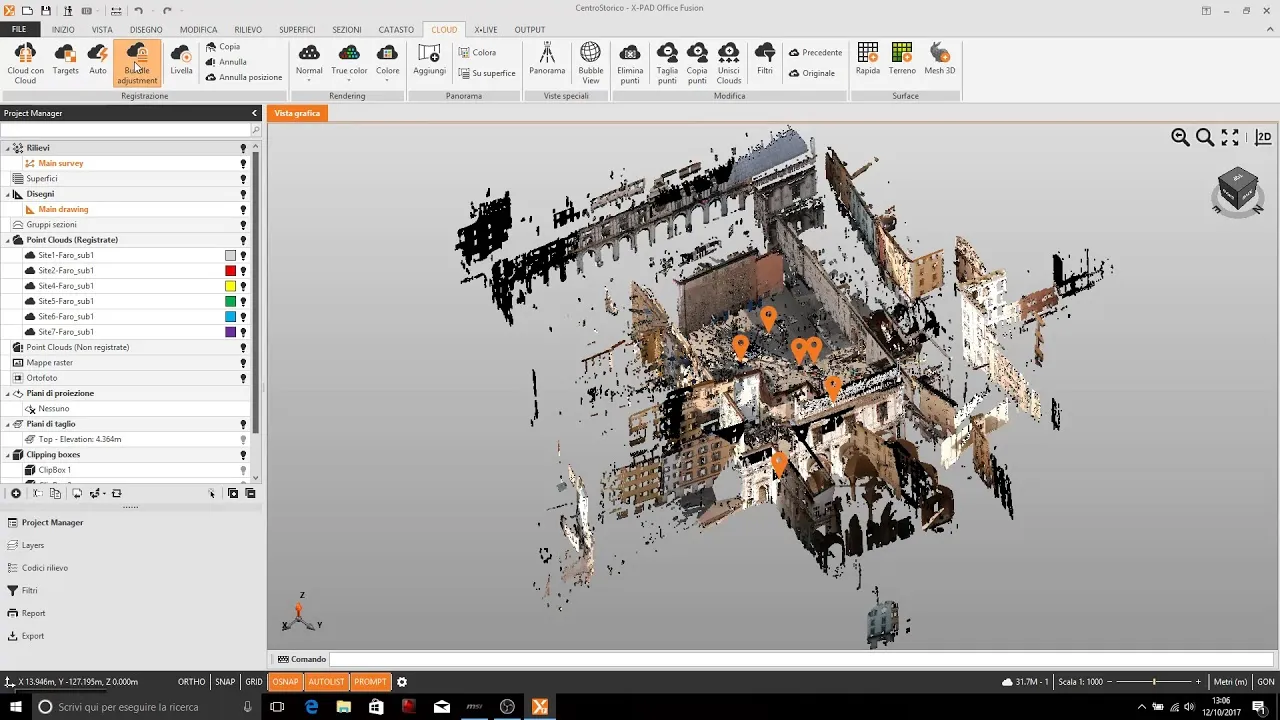Open the Cloud con Cloud registration tool
1280x720 pixels.
click(25, 61)
